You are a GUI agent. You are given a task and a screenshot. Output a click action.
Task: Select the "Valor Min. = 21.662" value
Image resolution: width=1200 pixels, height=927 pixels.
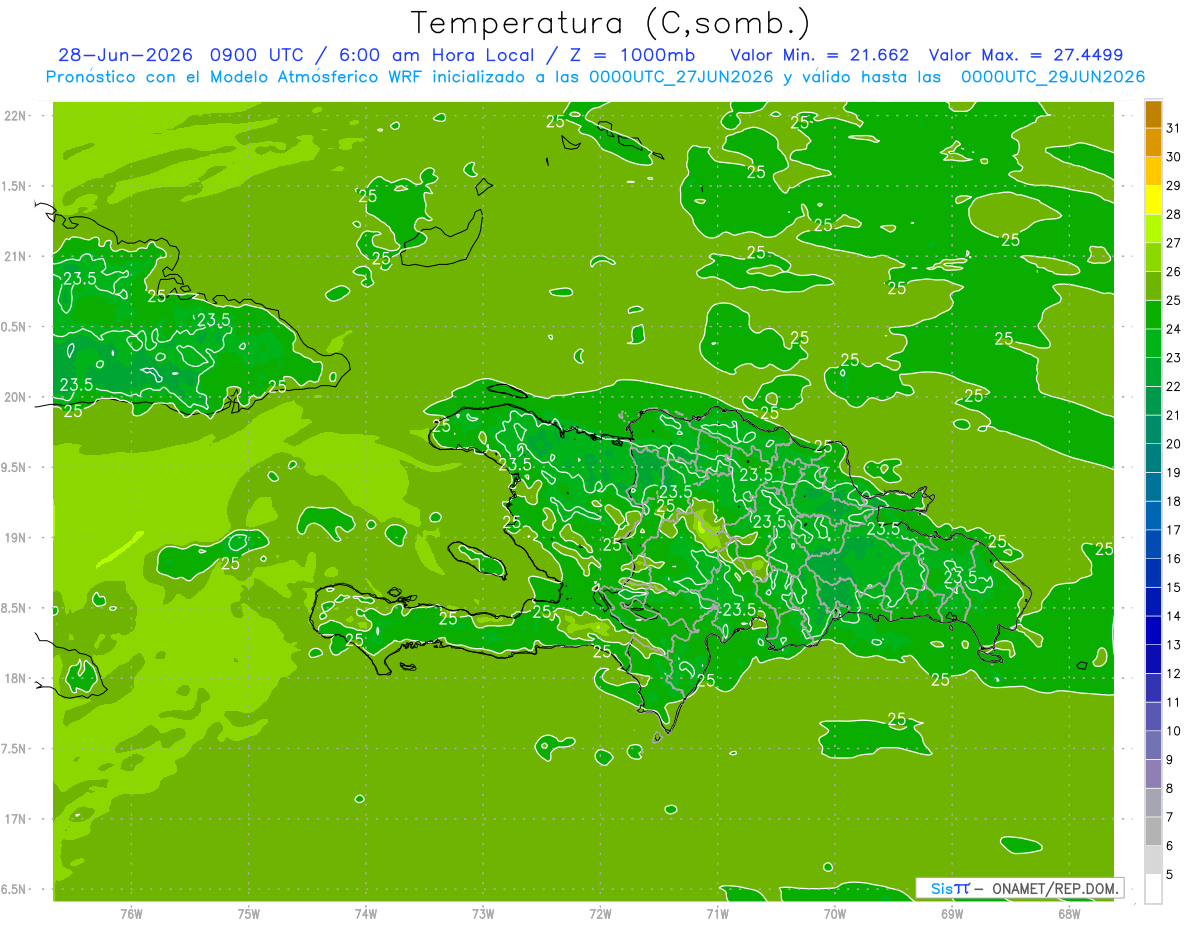(x=820, y=55)
